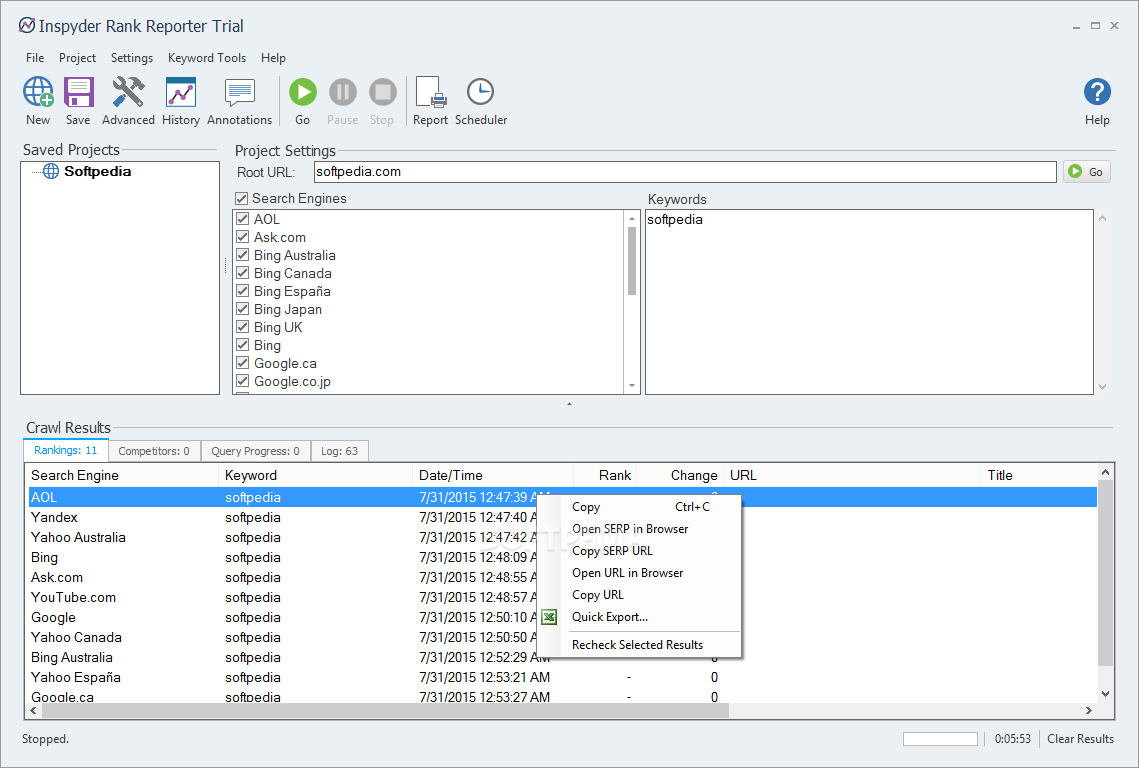Collapse project settings with small up arrow
1139x768 pixels.
(570, 403)
